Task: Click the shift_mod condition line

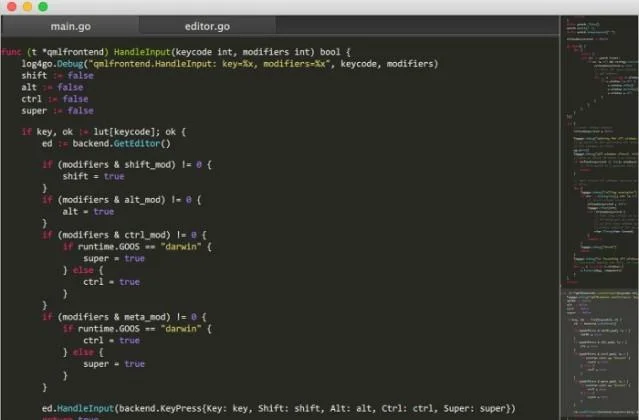Action: click(x=127, y=165)
